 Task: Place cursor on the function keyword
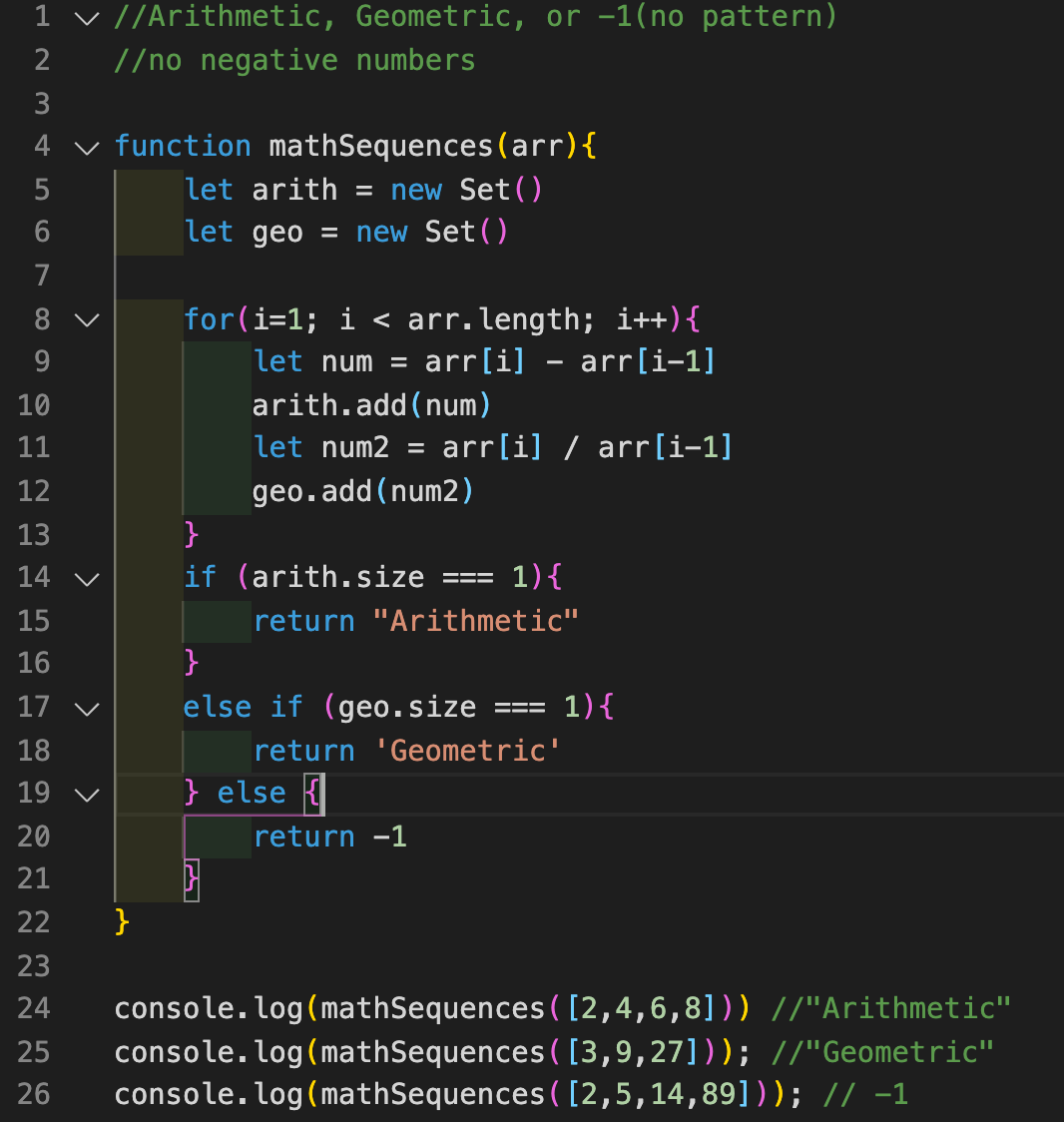tap(183, 146)
